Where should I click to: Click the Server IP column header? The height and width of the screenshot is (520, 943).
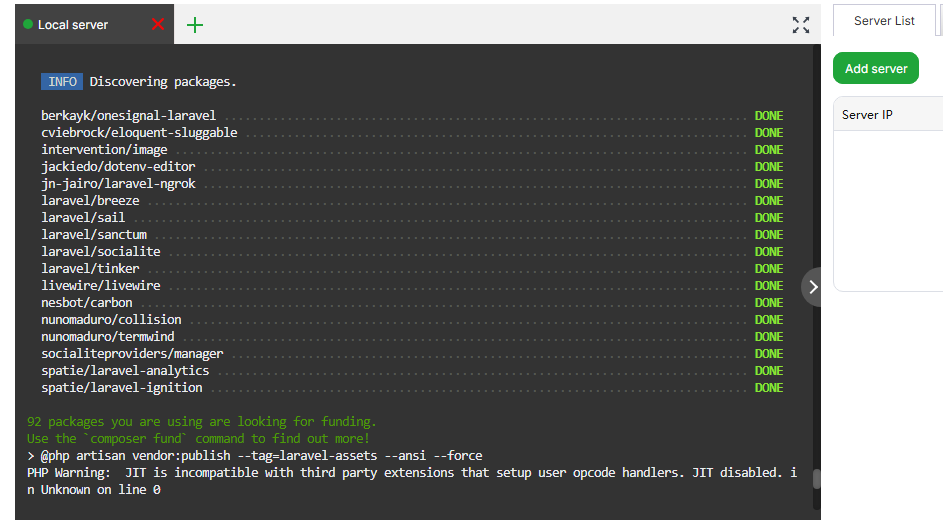tap(867, 115)
